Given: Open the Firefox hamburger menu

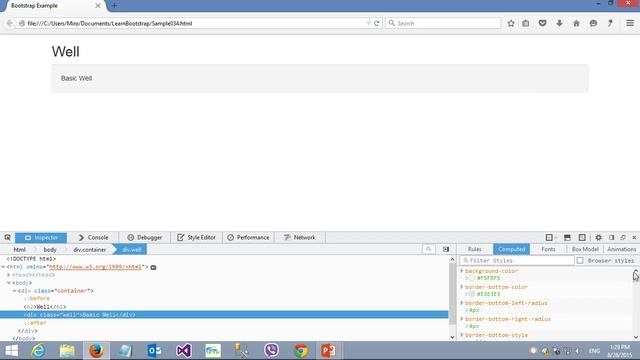Looking at the screenshot, I should click(x=630, y=23).
